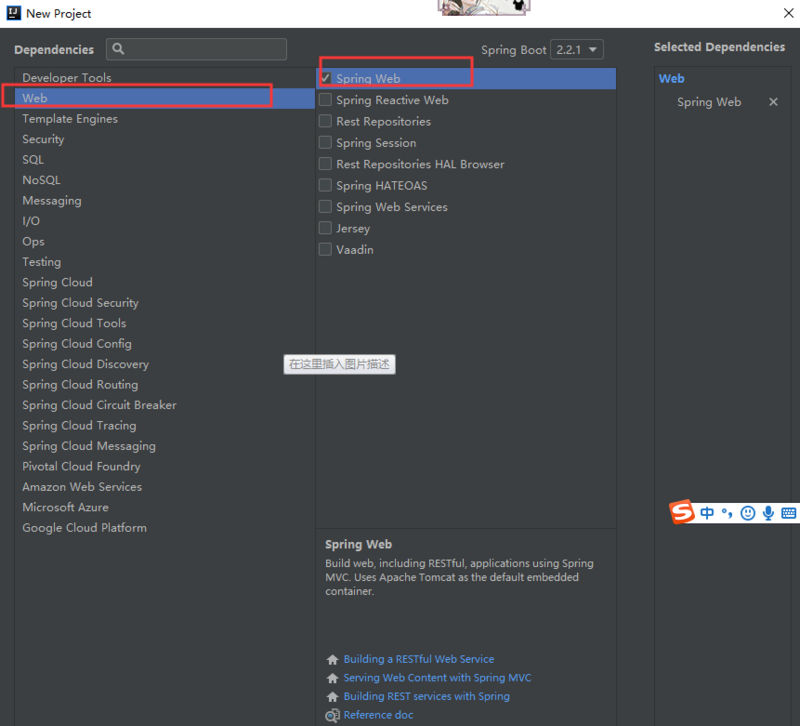Close the New Project dialog
The image size is (800, 726).
pyautogui.click(x=789, y=13)
